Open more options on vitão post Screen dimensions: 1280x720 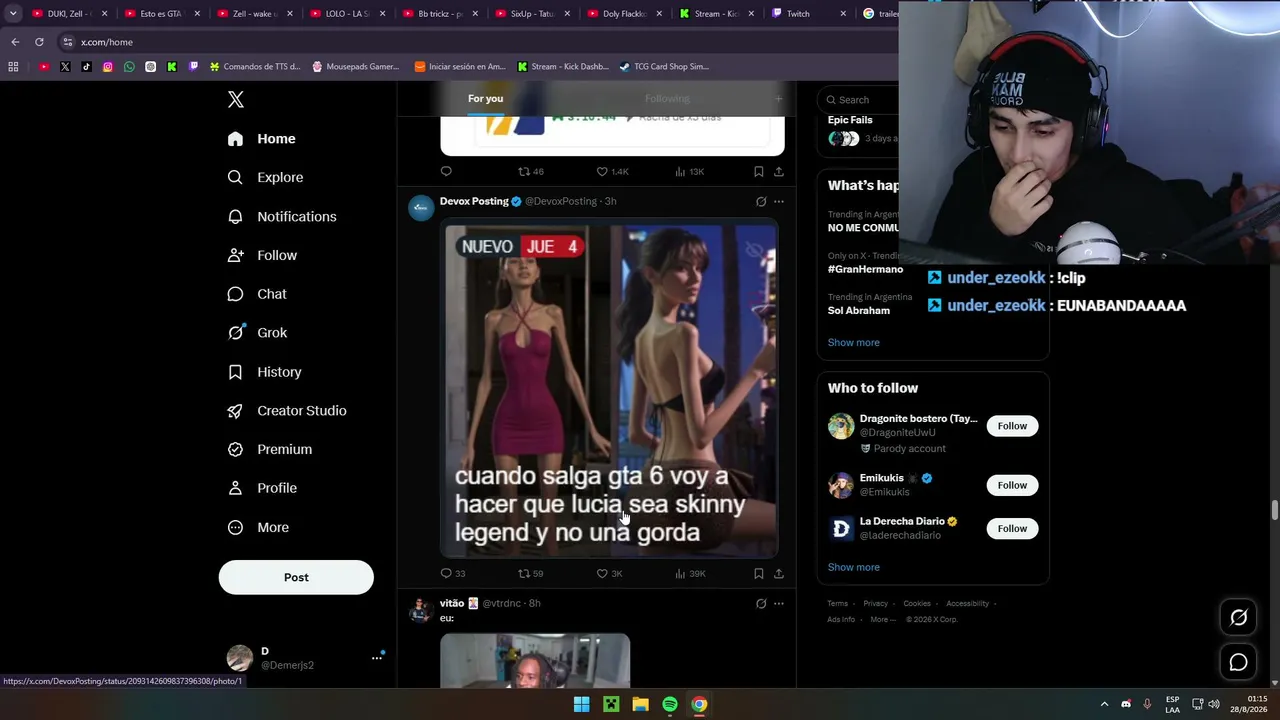[x=779, y=603]
